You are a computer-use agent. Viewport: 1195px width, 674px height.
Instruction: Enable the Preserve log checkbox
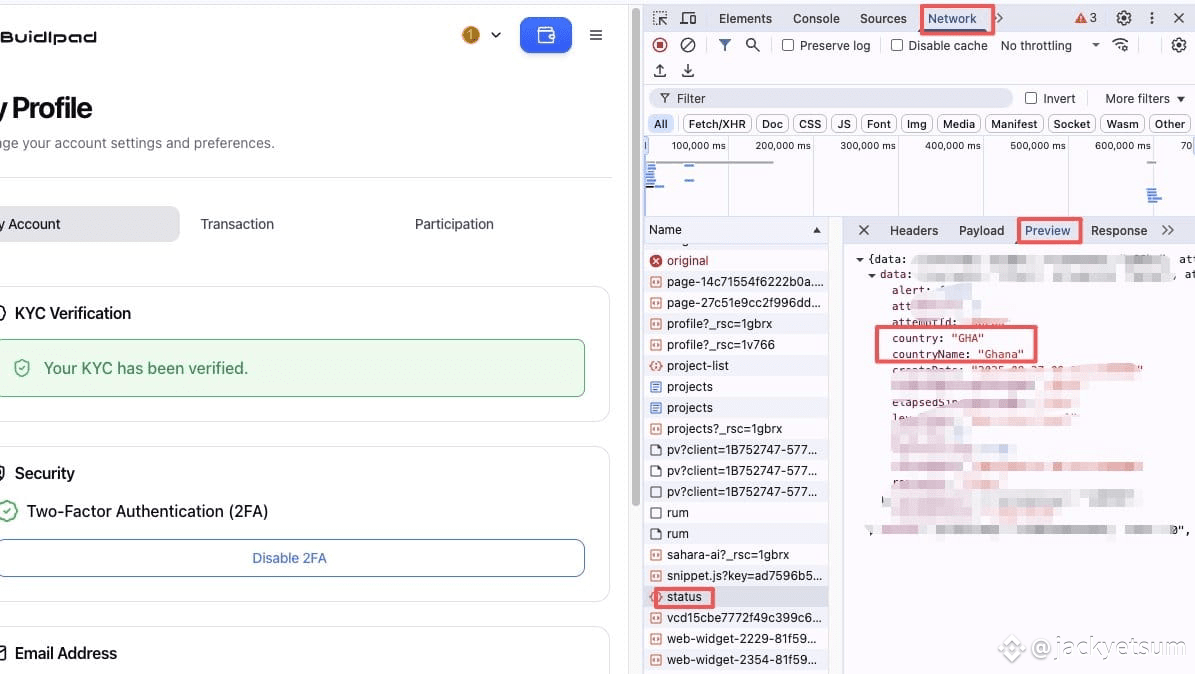(788, 45)
